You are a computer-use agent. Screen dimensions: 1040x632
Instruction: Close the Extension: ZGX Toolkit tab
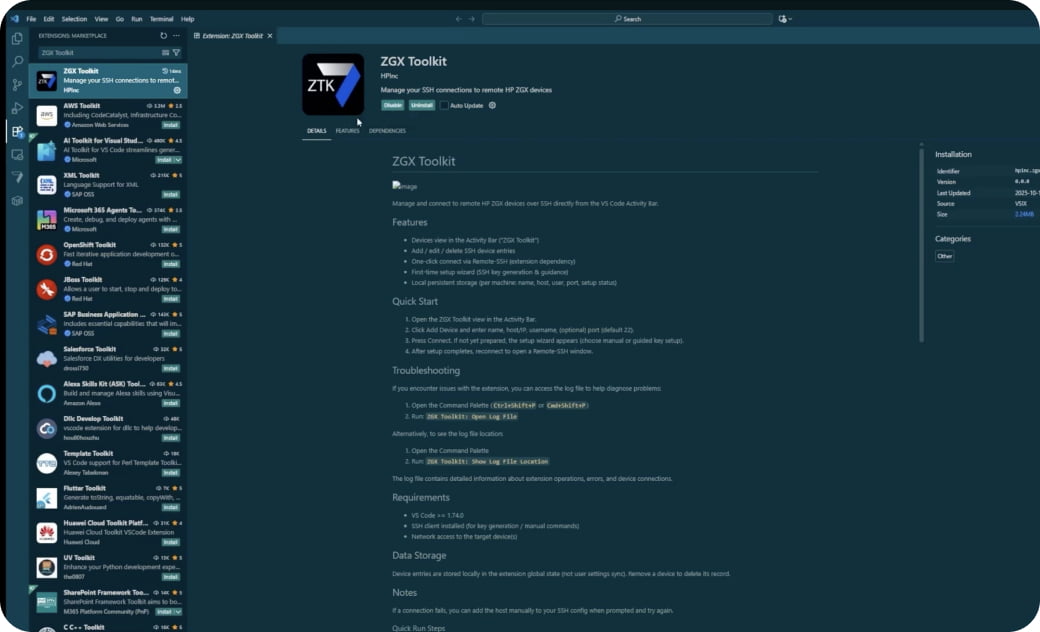pyautogui.click(x=270, y=36)
